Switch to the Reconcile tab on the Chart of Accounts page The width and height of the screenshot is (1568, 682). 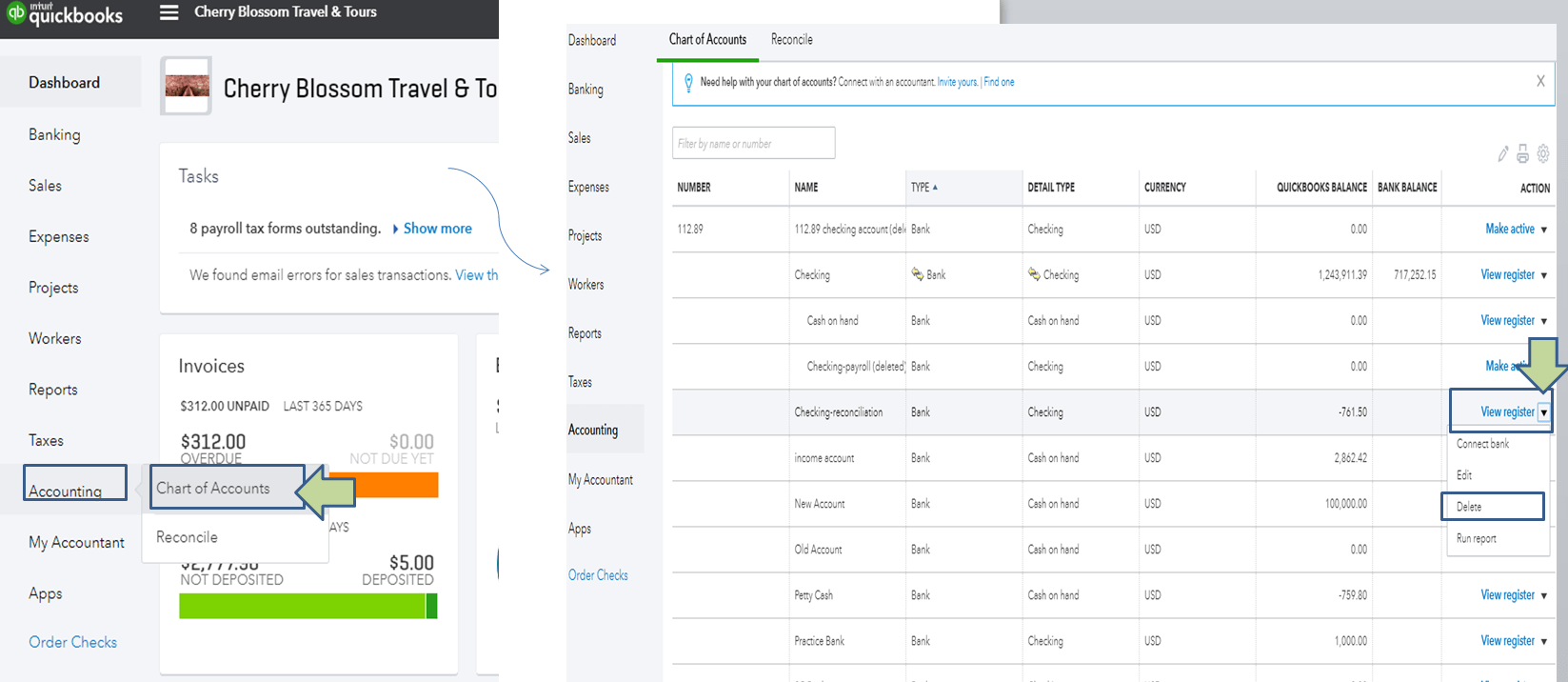pyautogui.click(x=791, y=39)
